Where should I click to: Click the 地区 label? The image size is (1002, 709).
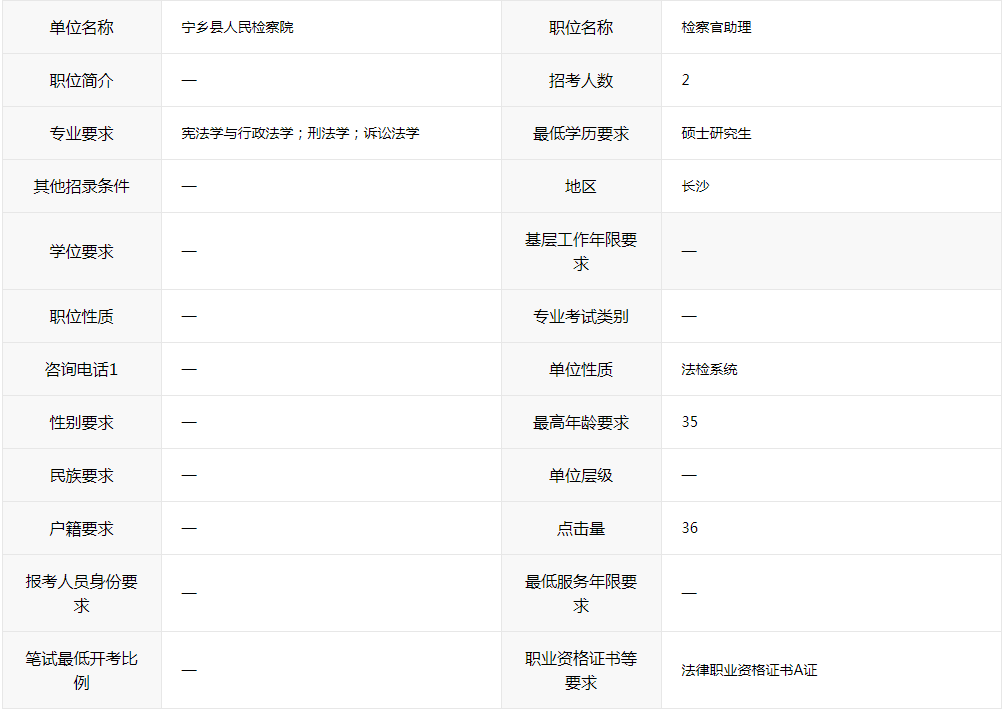(581, 187)
